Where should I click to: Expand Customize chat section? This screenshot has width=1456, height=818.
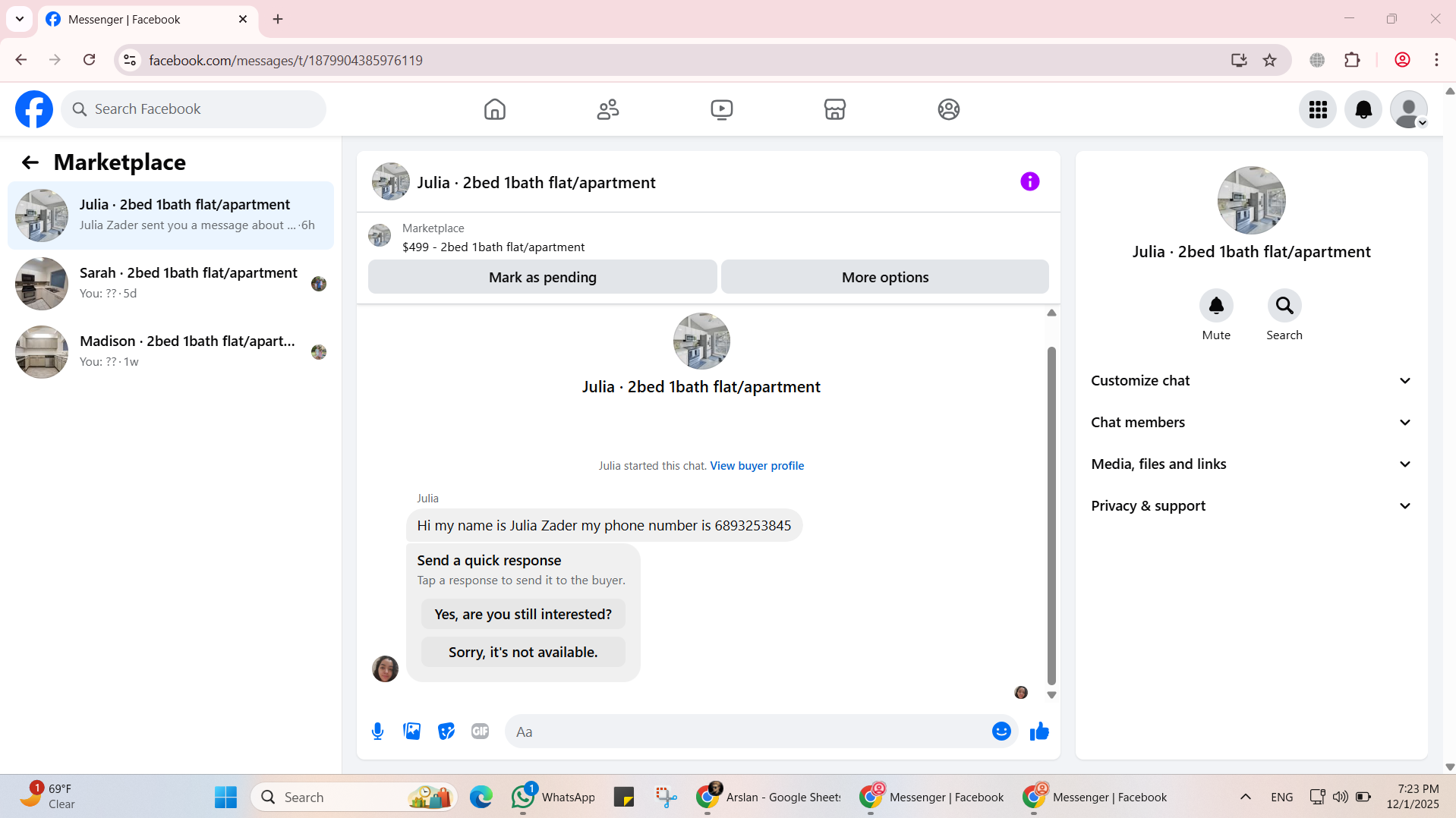1252,381
